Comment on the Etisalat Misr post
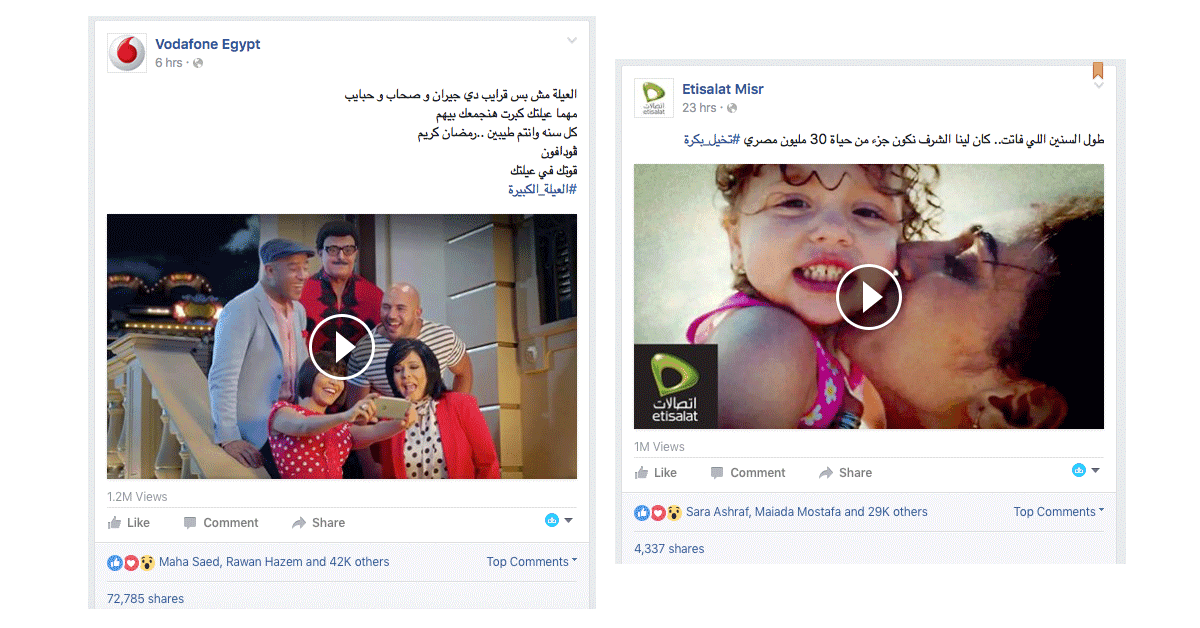1200x628 pixels. click(x=748, y=473)
